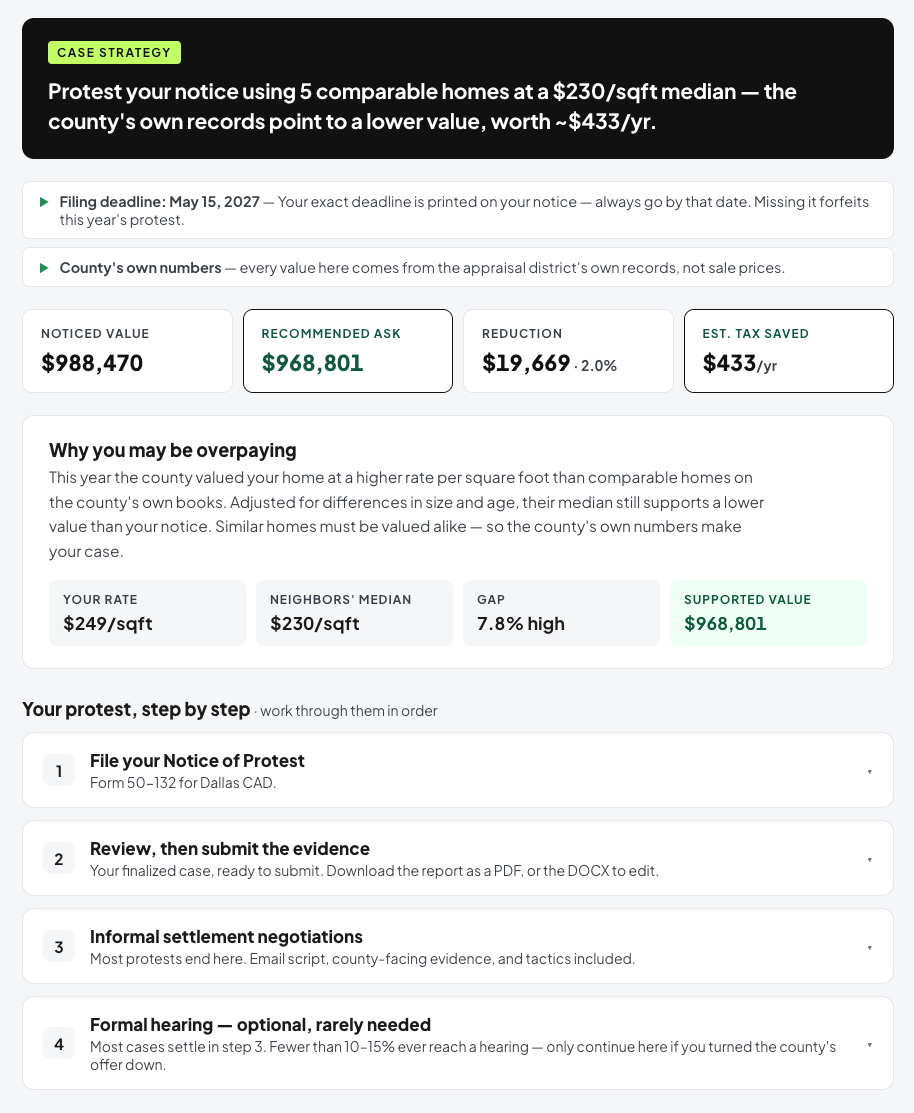
Task: Click the step number 2 badge
Action: point(59,859)
